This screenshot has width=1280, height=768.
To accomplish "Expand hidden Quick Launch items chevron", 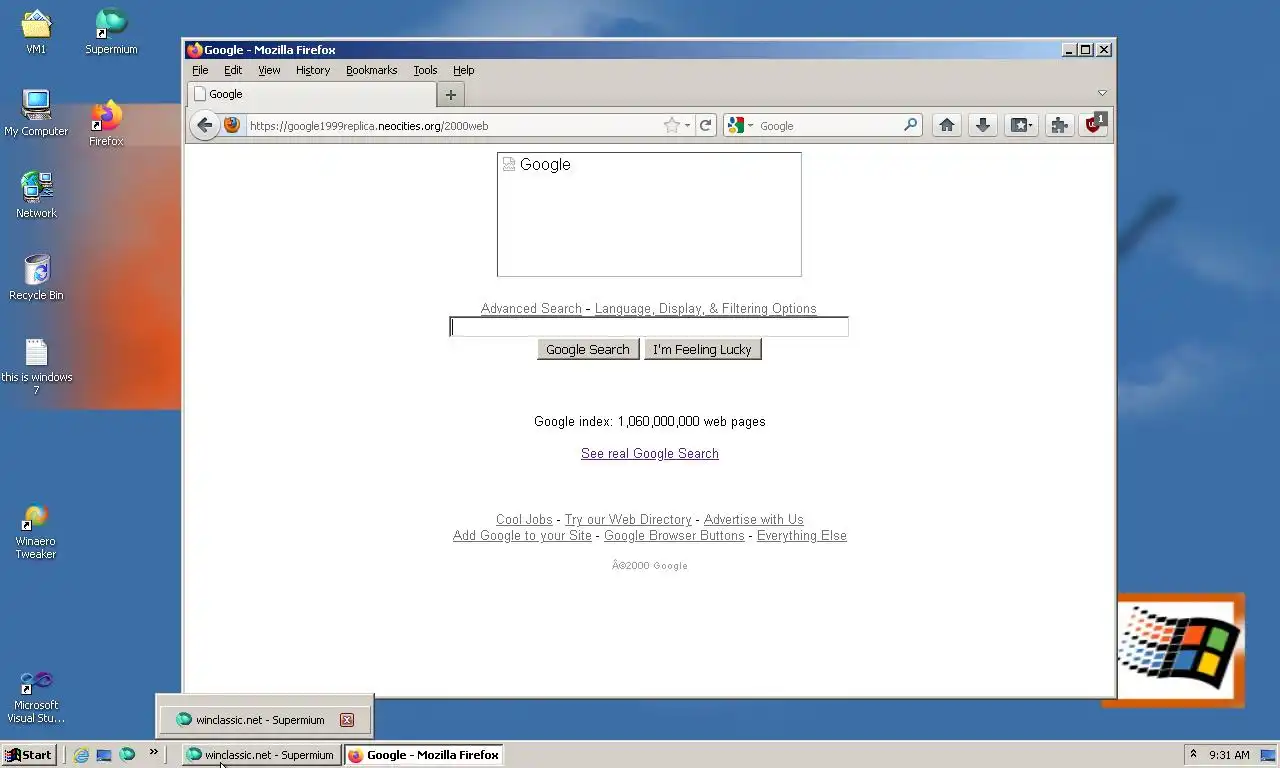I will 154,752.
